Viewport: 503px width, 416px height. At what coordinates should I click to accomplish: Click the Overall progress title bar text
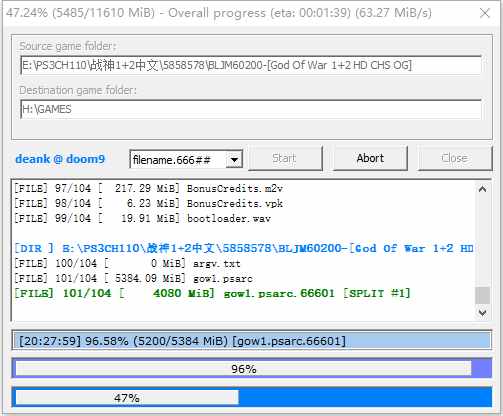coord(219,13)
